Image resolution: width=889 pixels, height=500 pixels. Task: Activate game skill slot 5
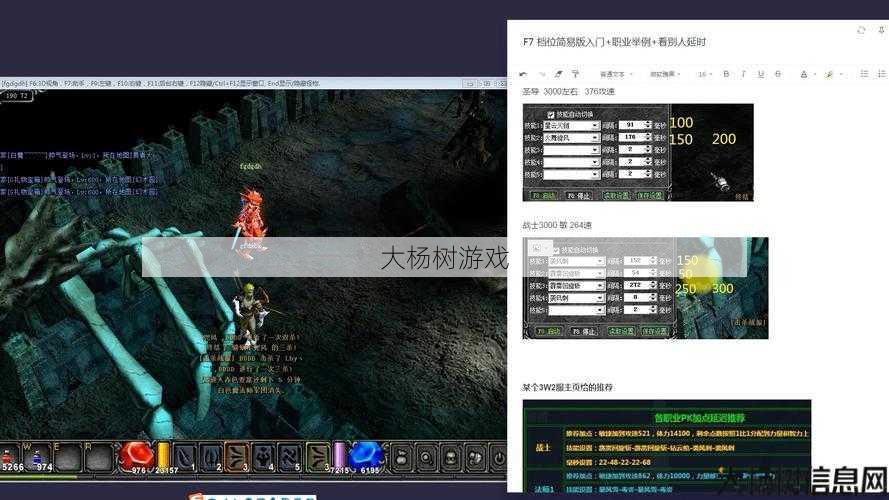click(x=290, y=457)
